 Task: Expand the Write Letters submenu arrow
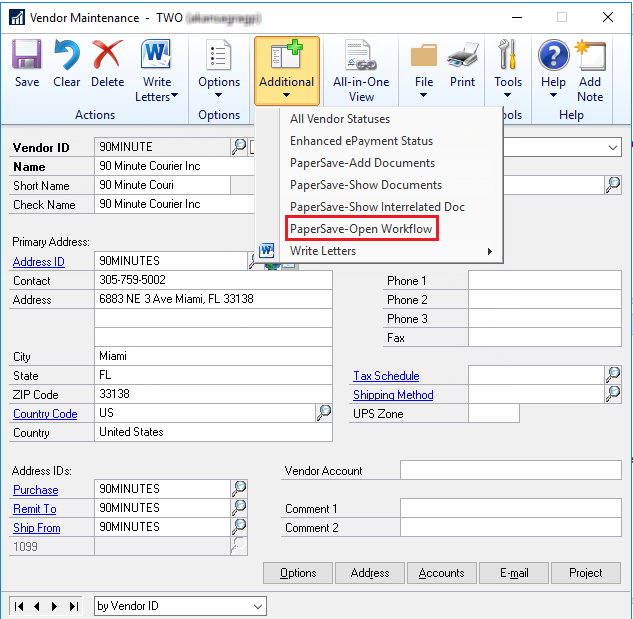point(490,251)
